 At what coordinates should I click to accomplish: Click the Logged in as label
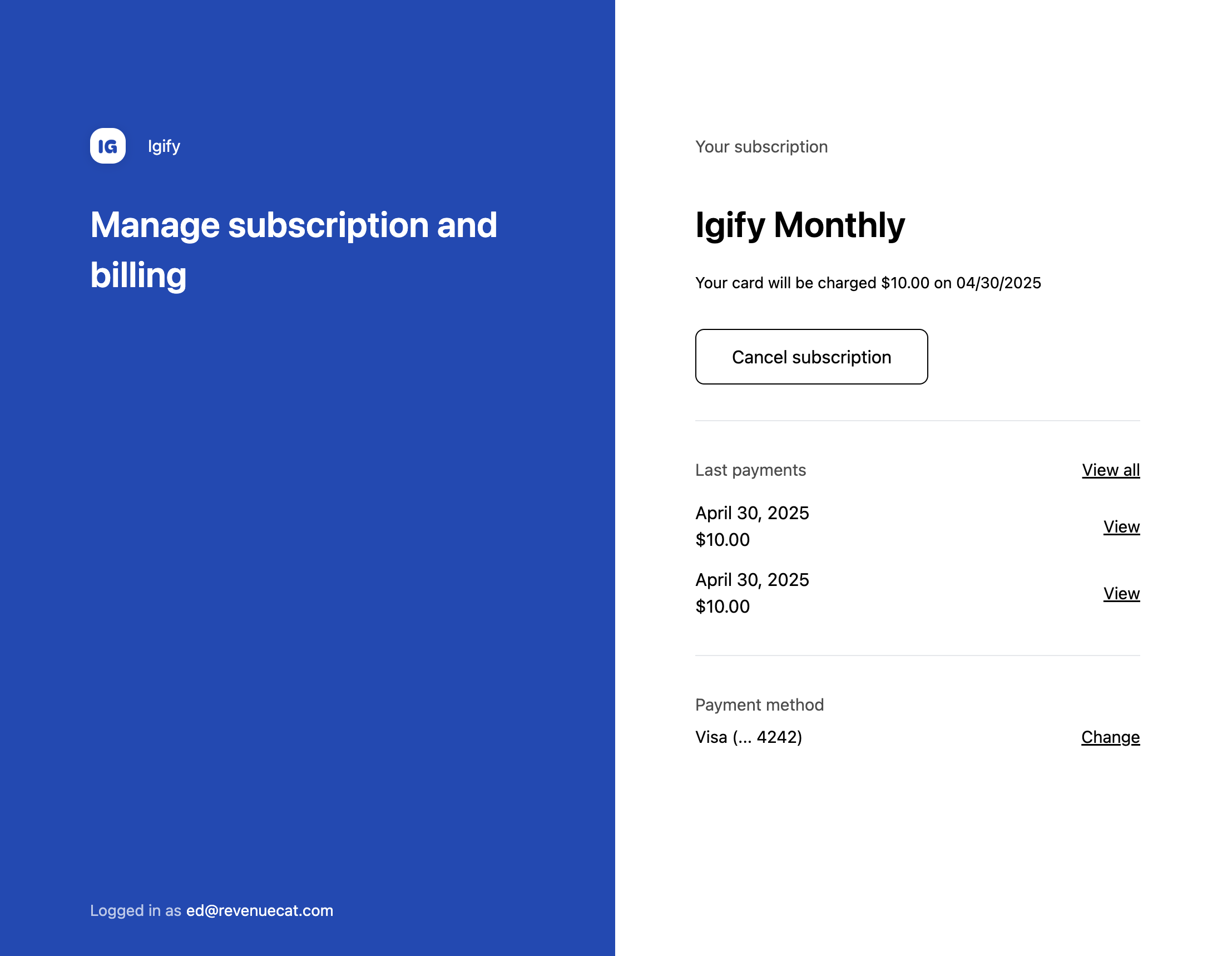coord(135,910)
